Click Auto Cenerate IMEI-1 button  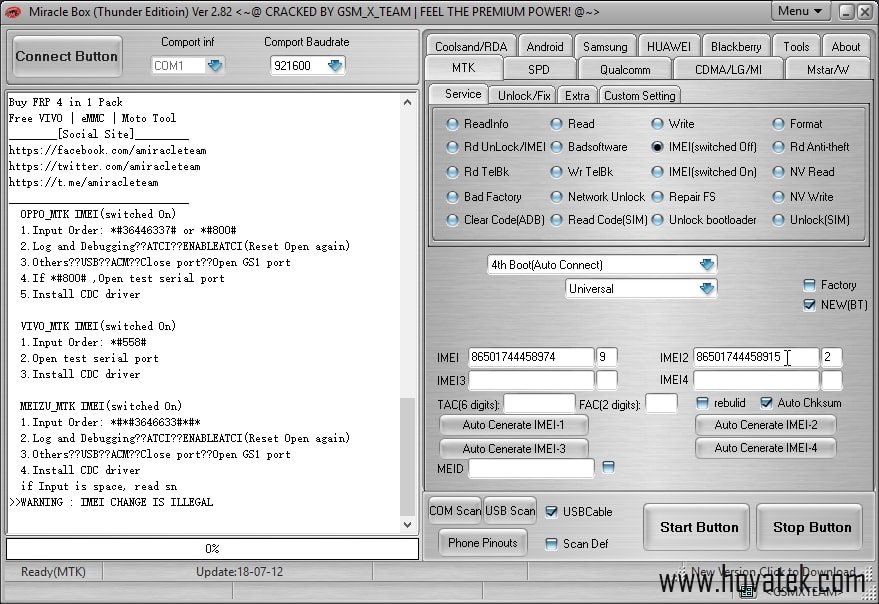pos(513,425)
